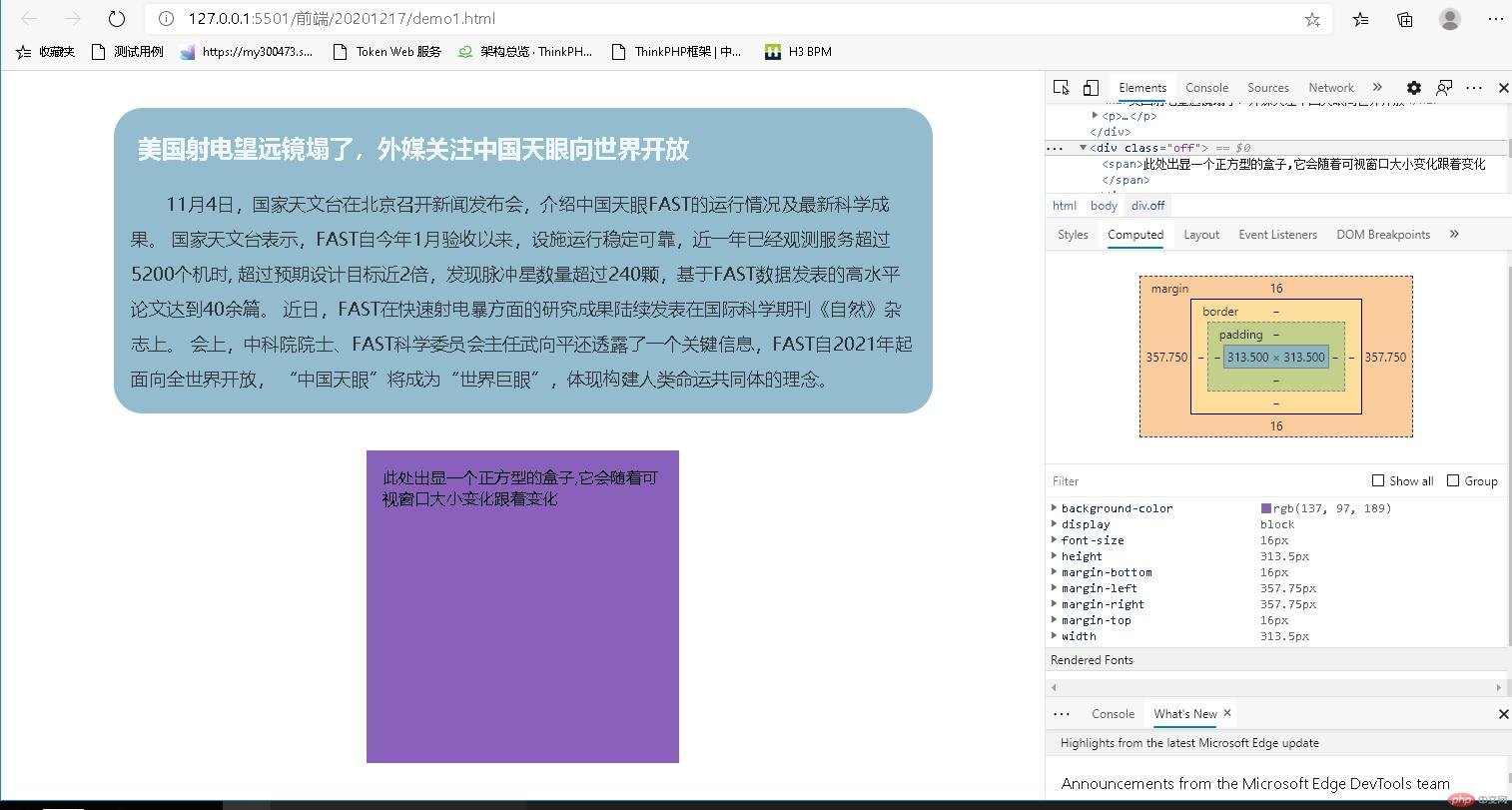Open the Layout pane tab
1512x810 pixels.
[1201, 235]
